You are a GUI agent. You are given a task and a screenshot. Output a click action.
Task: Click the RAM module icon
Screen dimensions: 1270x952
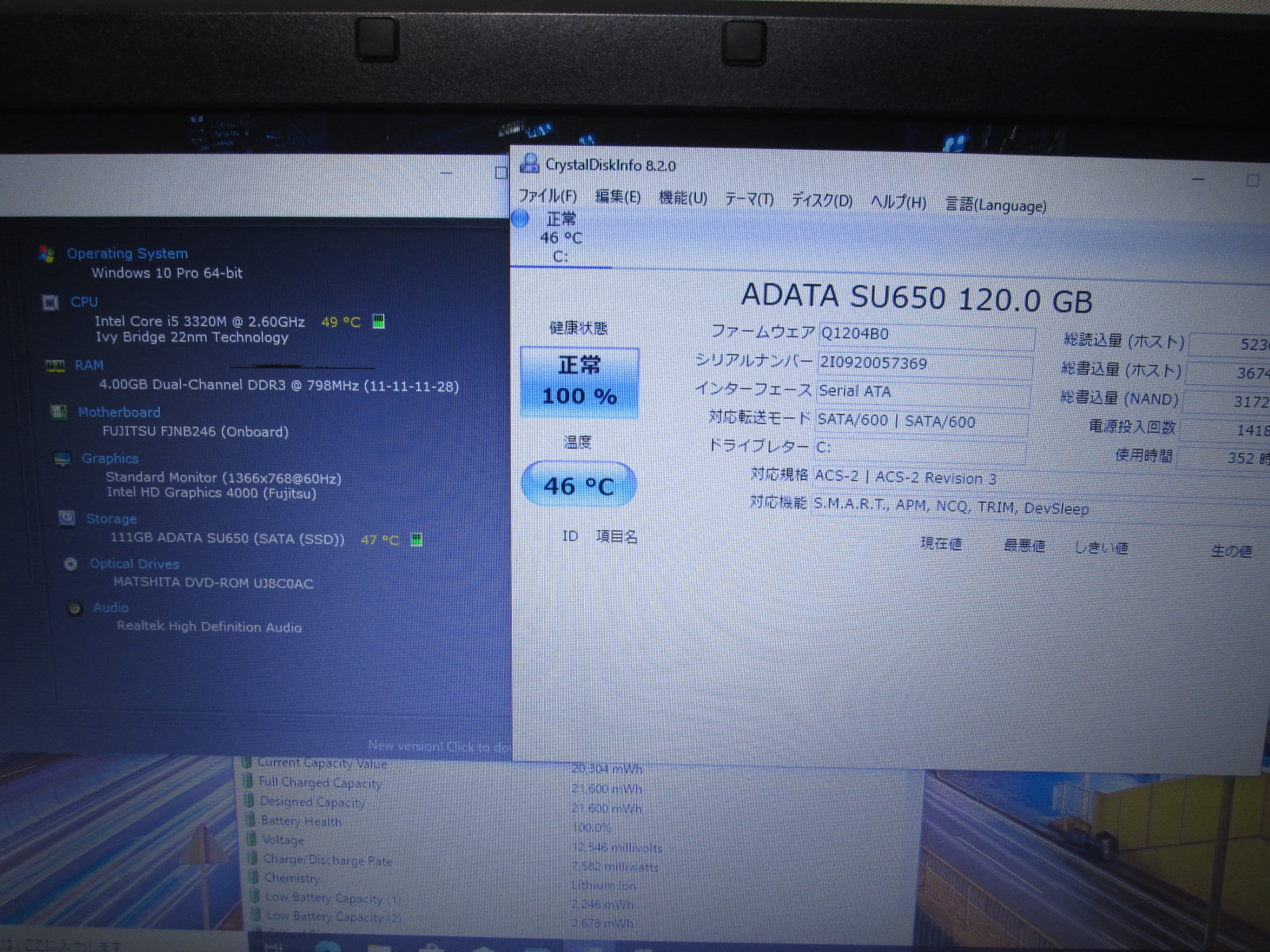[x=55, y=366]
